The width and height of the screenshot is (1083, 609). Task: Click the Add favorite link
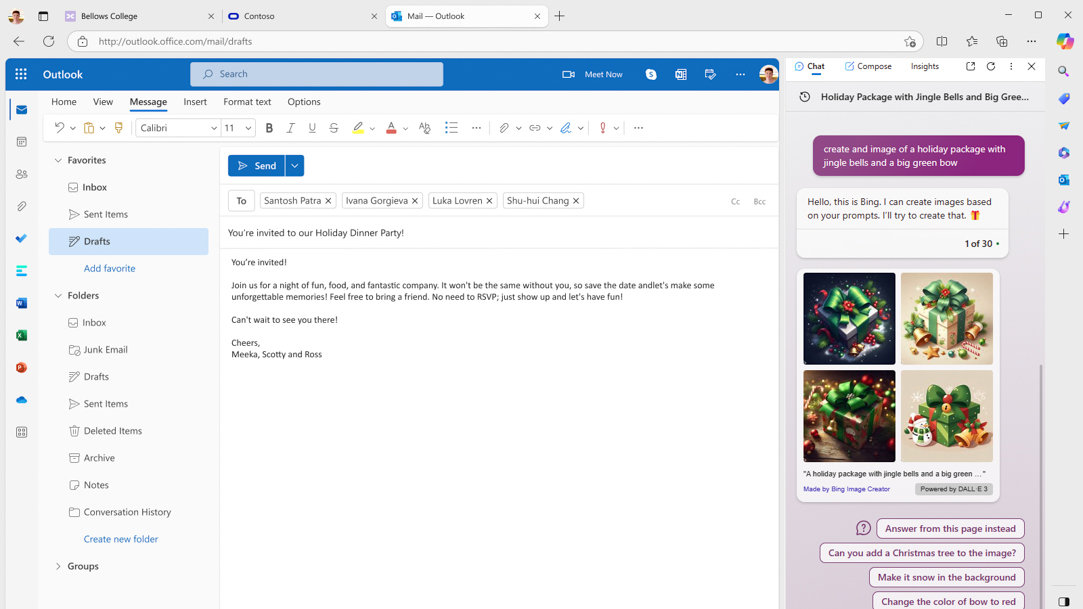coord(109,269)
